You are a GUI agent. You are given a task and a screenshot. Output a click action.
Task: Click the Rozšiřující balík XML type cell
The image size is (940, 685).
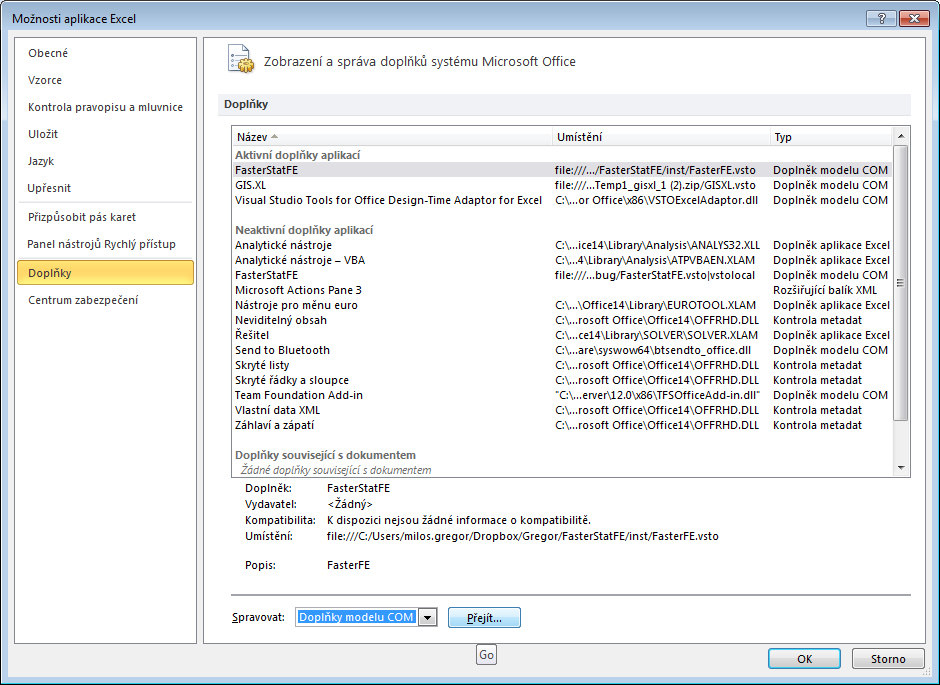tap(825, 290)
